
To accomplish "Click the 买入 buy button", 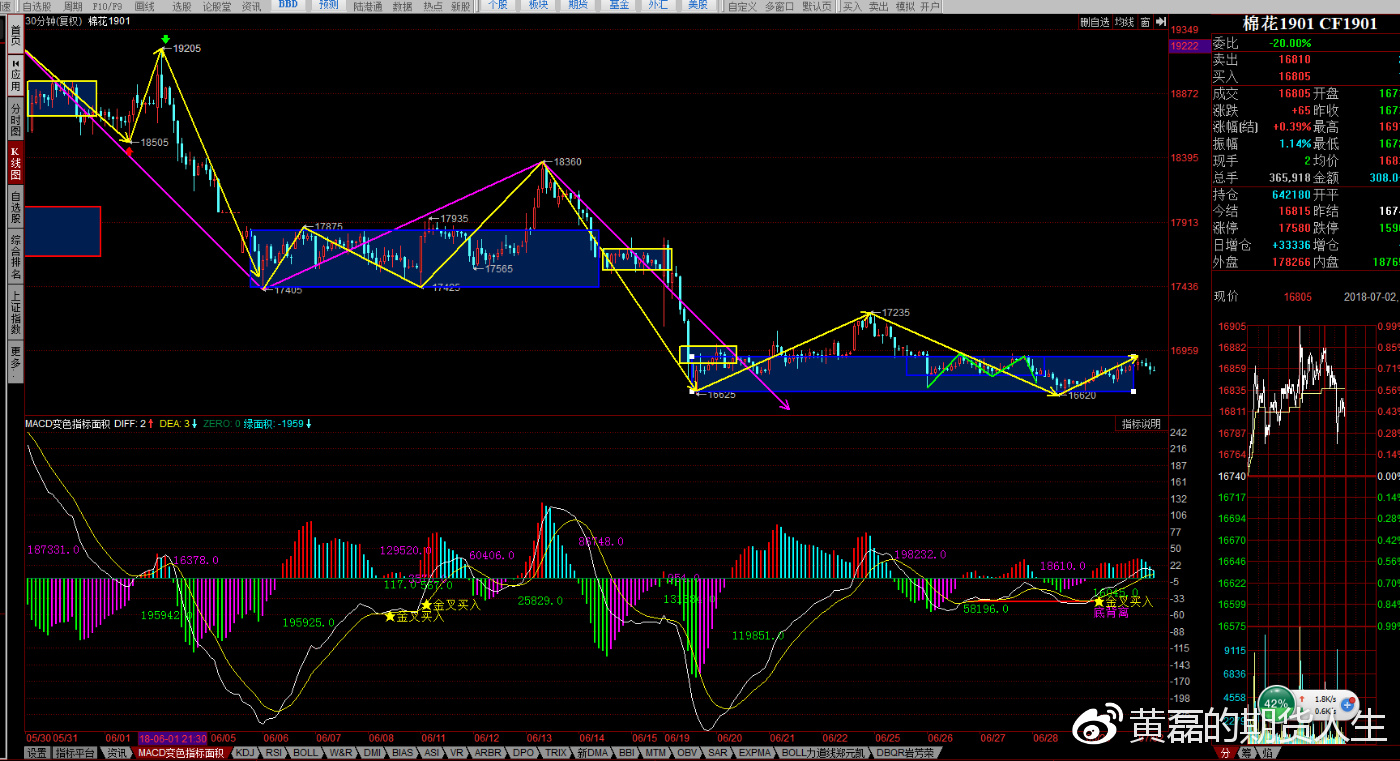I will pos(852,6).
